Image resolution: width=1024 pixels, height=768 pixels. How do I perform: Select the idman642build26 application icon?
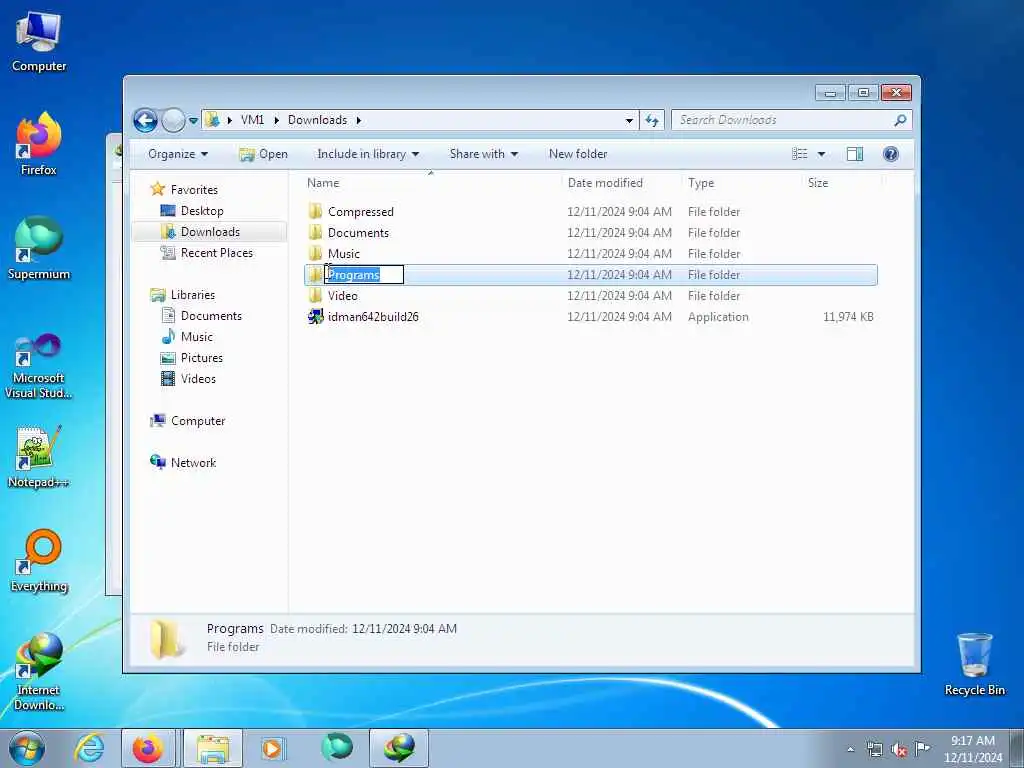(x=315, y=317)
